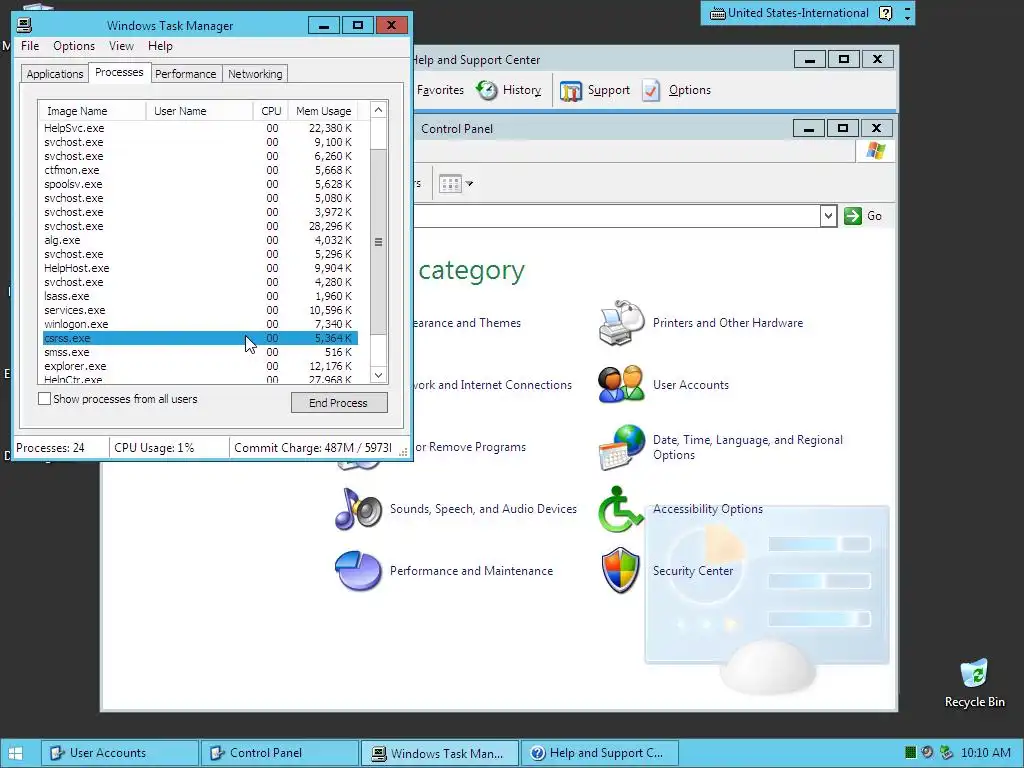Sort by Image Name column header

pyautogui.click(x=92, y=111)
